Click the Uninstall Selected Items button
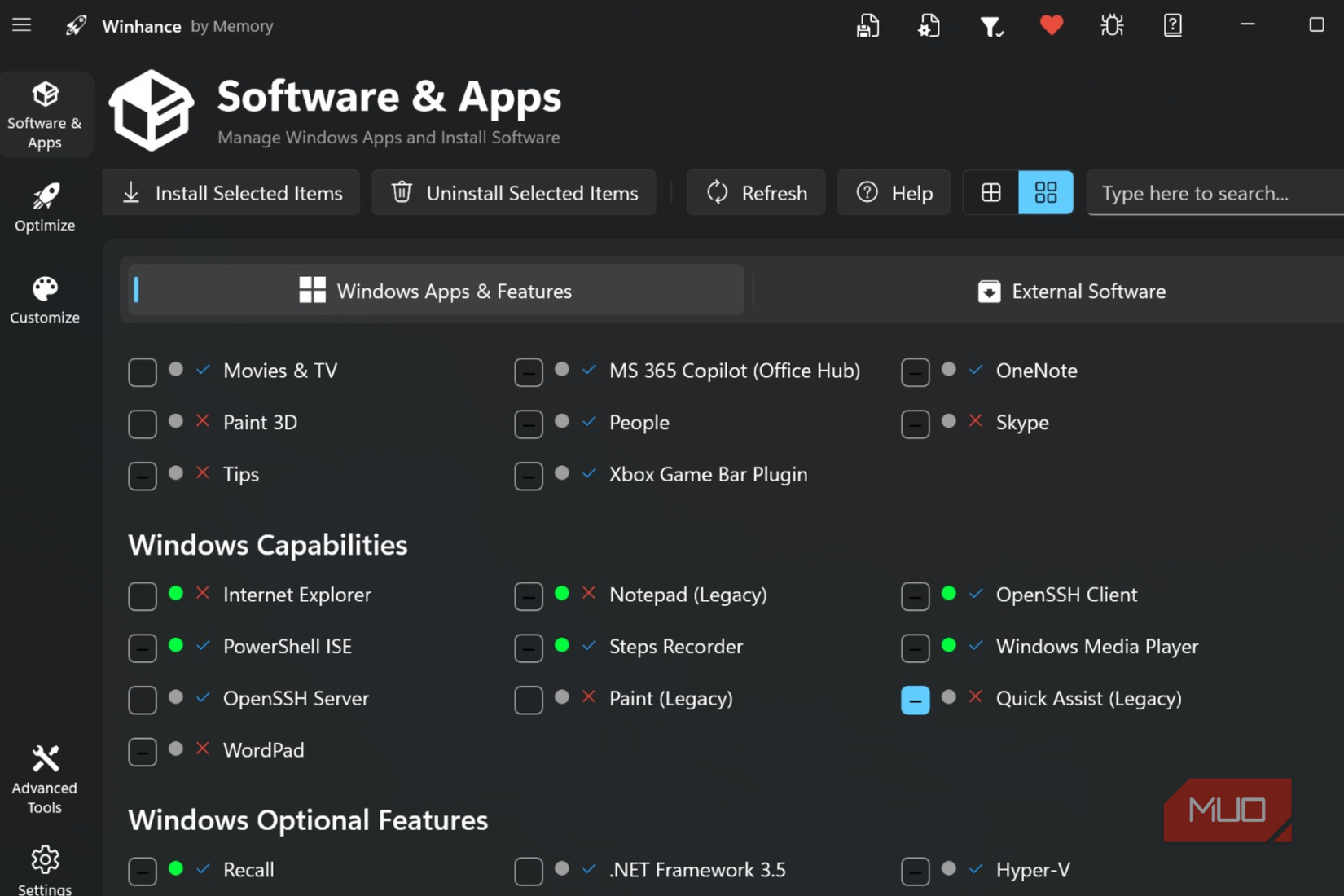Image resolution: width=1344 pixels, height=896 pixels. 513,193
